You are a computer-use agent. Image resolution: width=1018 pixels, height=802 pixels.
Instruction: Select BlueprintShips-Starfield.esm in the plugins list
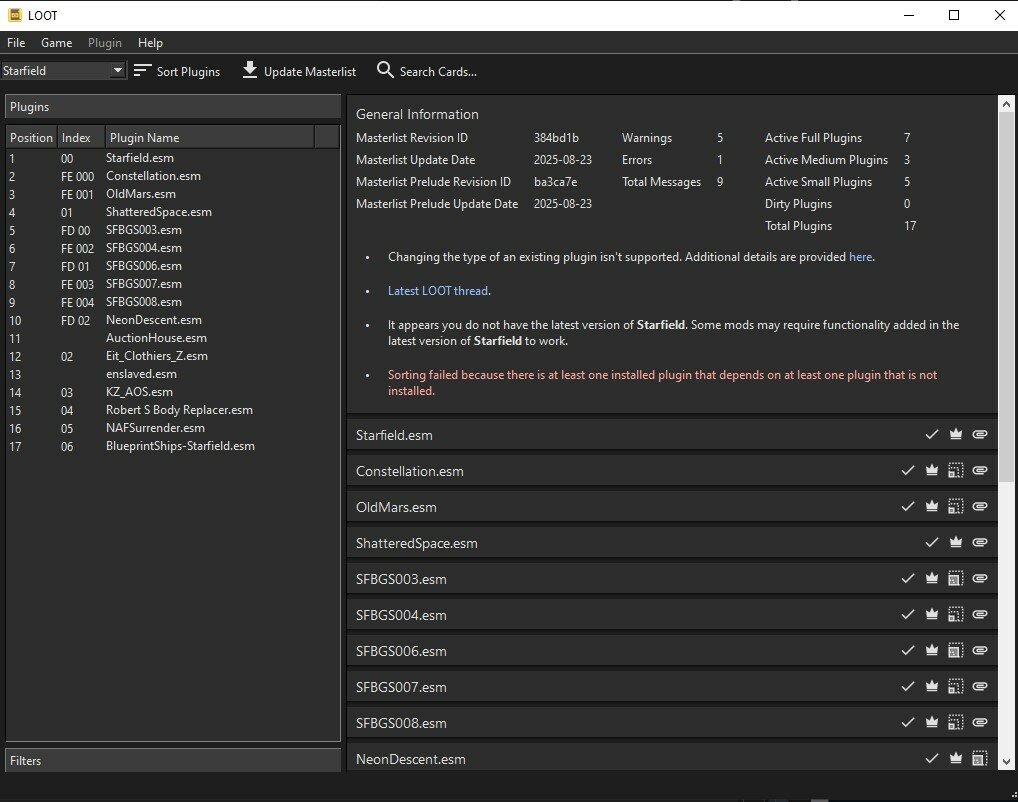(173, 446)
